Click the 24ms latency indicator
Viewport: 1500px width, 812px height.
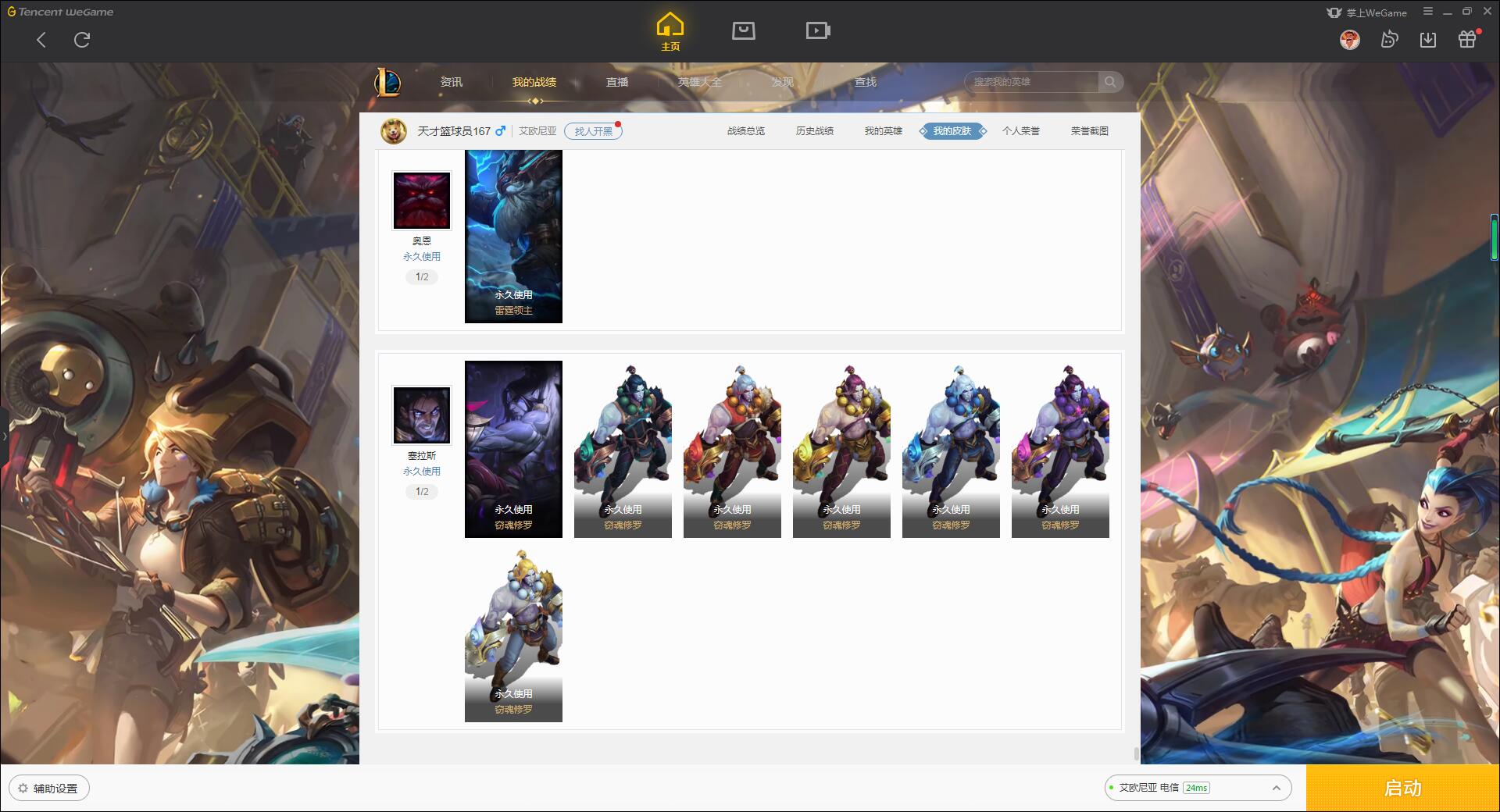point(1196,788)
